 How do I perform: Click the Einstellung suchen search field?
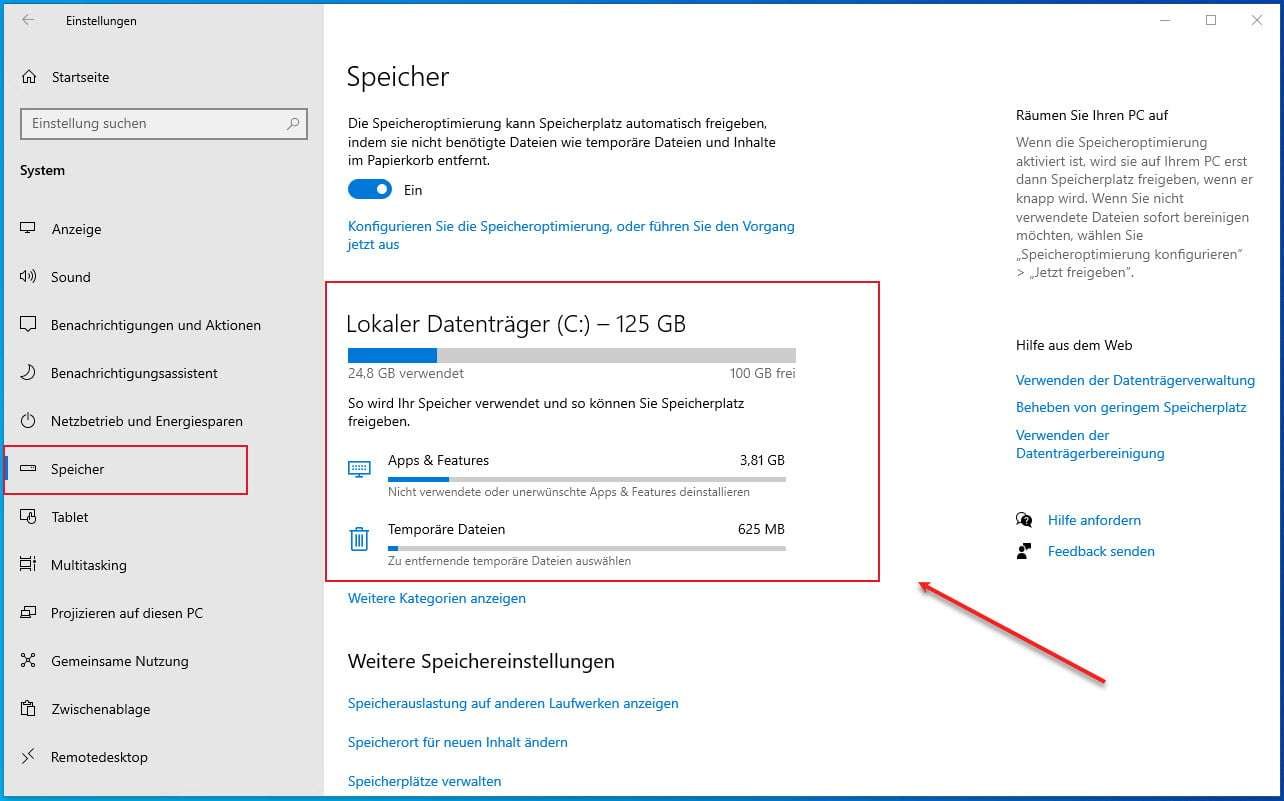click(163, 123)
